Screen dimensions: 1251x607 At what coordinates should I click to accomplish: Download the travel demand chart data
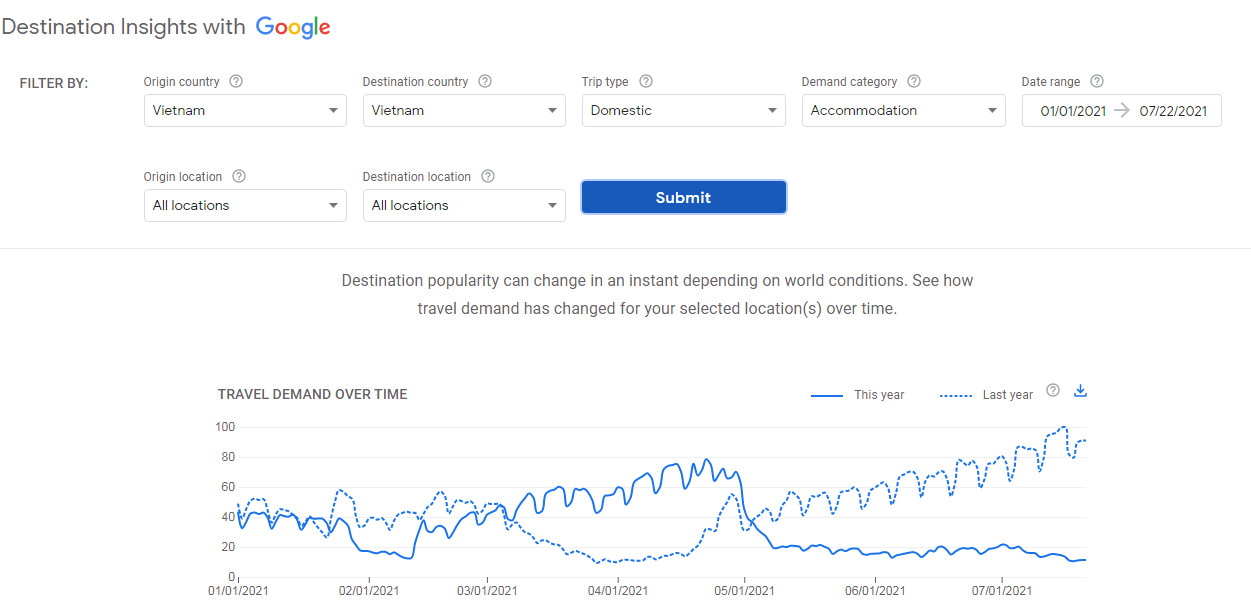coord(1080,391)
